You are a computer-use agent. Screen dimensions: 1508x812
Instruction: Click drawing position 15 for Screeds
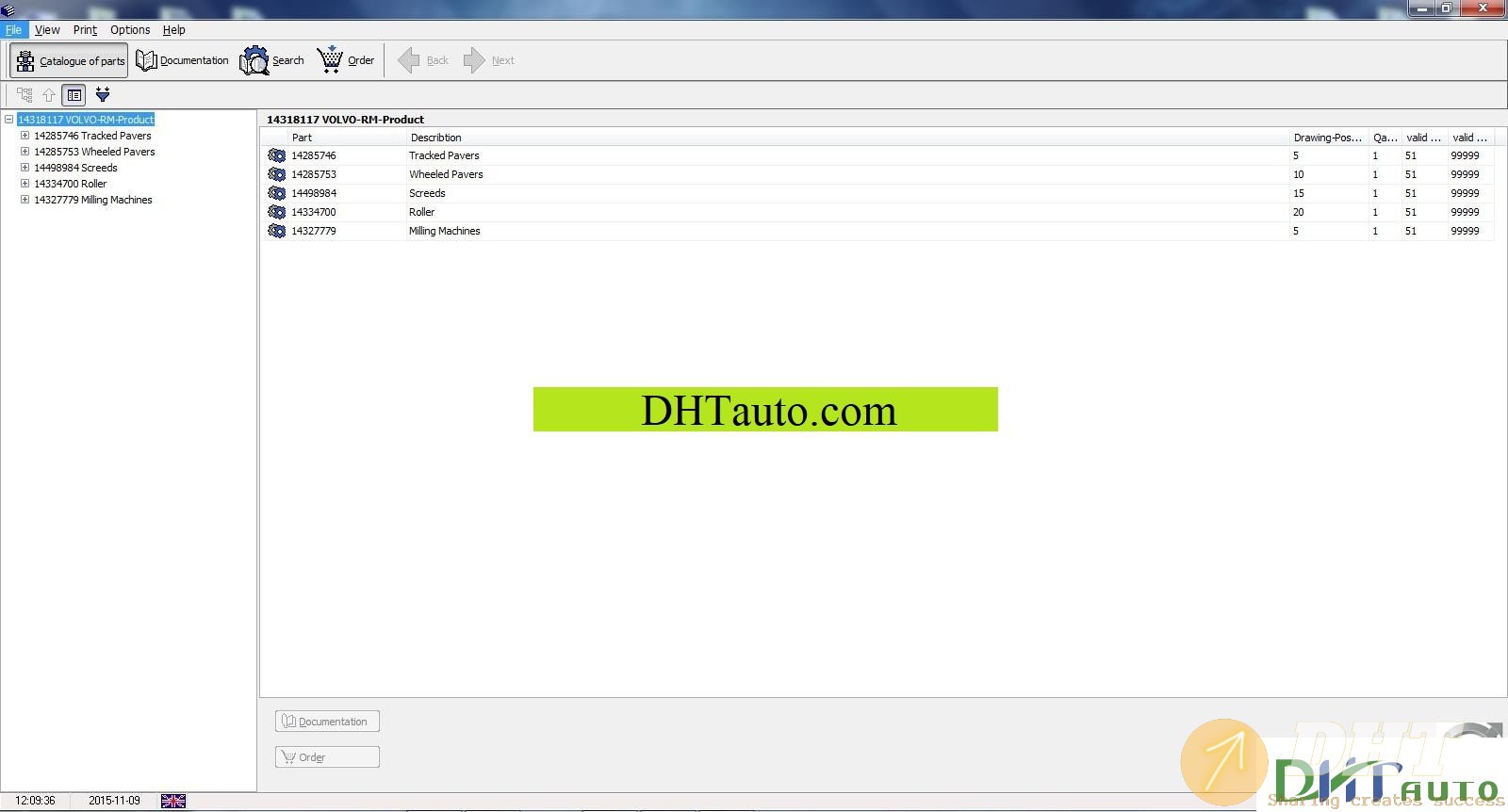pyautogui.click(x=1299, y=193)
